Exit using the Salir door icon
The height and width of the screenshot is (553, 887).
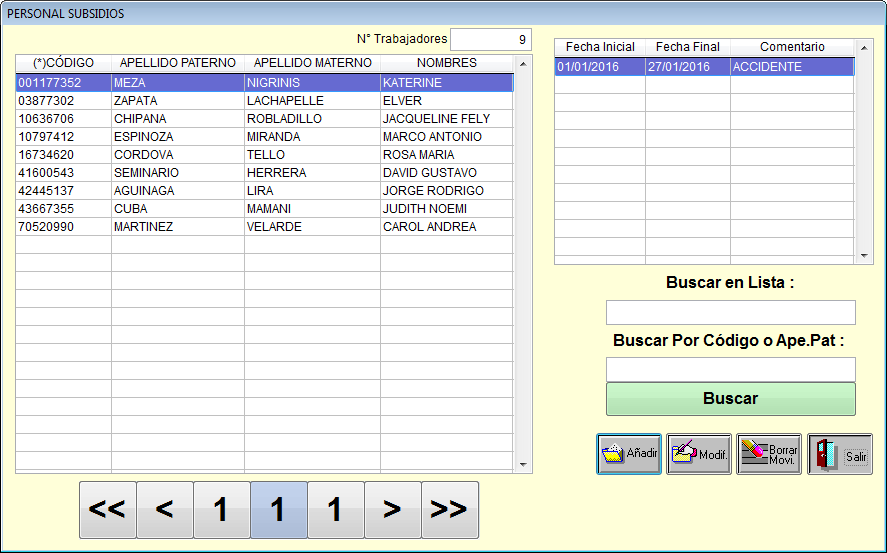point(840,454)
